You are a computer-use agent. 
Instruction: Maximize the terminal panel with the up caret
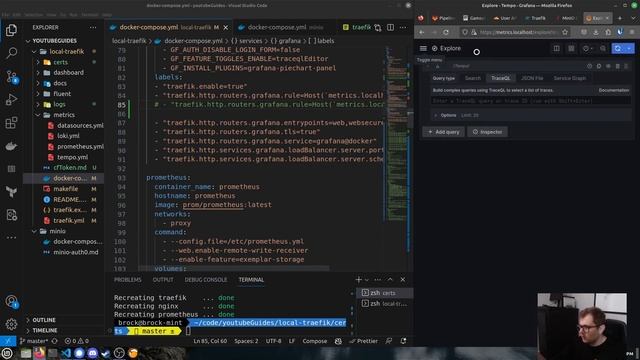[390, 280]
